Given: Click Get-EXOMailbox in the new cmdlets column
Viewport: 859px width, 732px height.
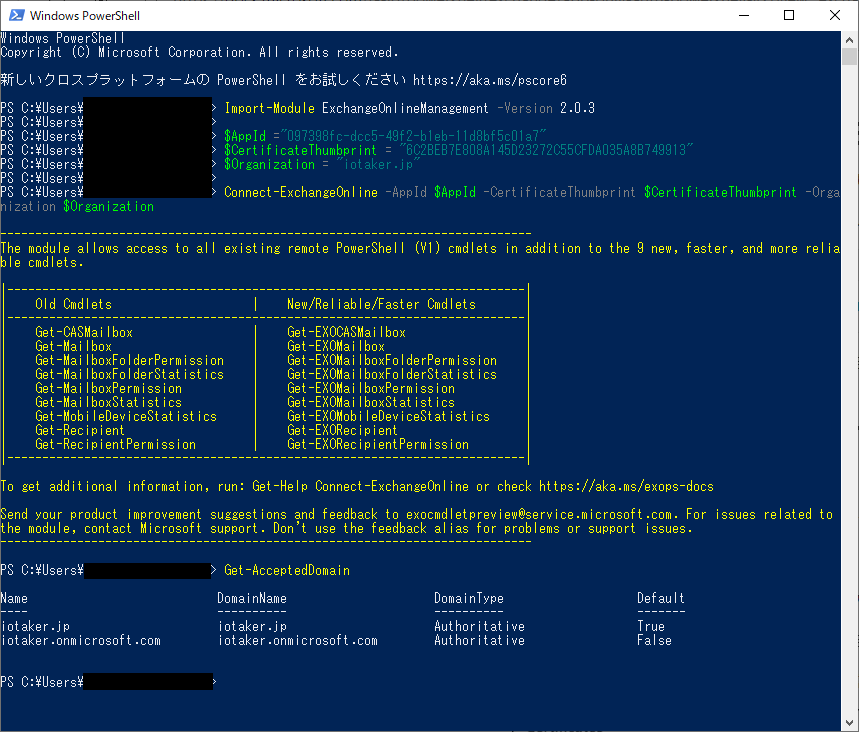Looking at the screenshot, I should (x=336, y=346).
